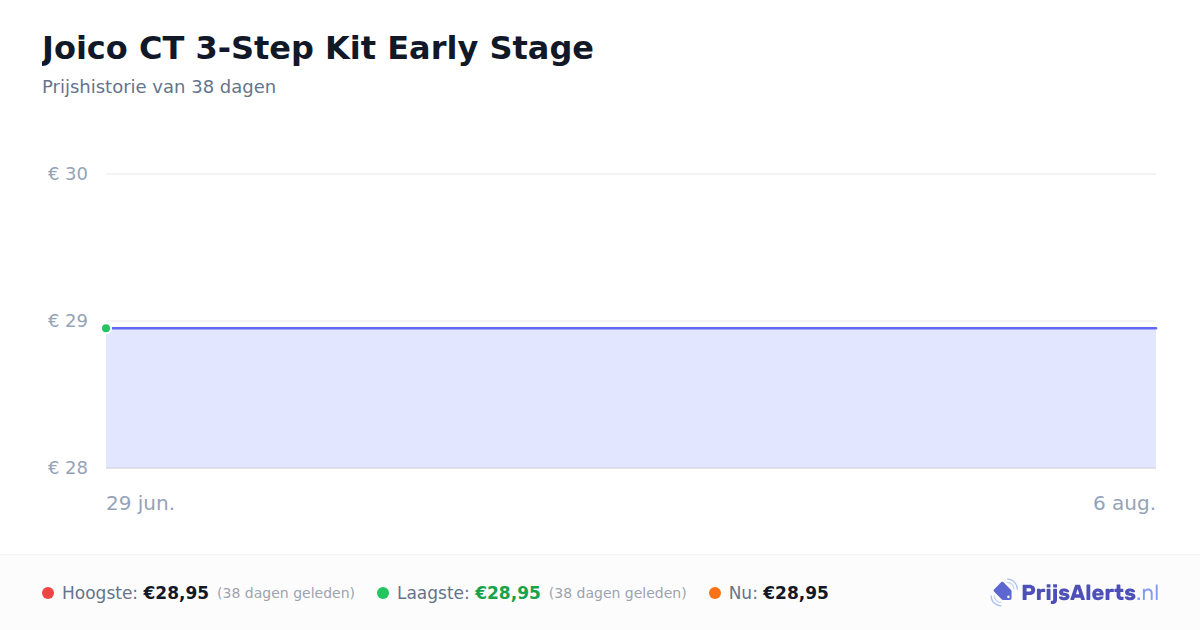This screenshot has height=630, width=1200.
Task: Click the shaded area under price line
Action: (x=631, y=398)
